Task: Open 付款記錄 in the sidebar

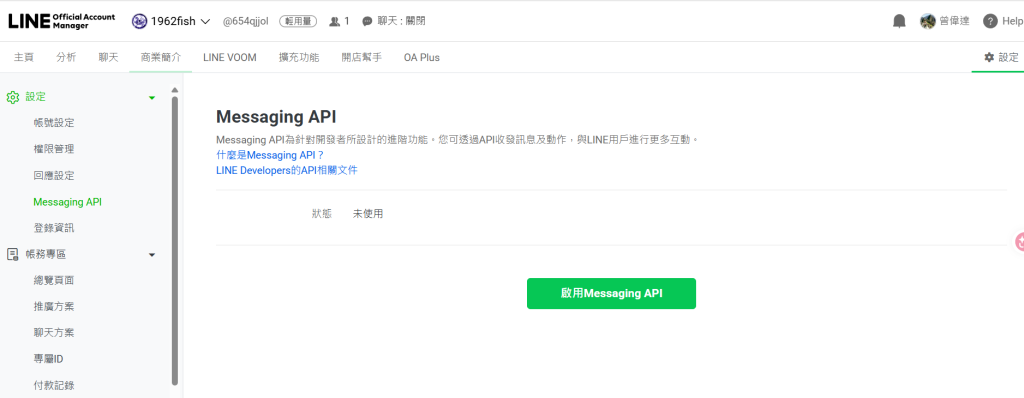Action: tap(54, 385)
